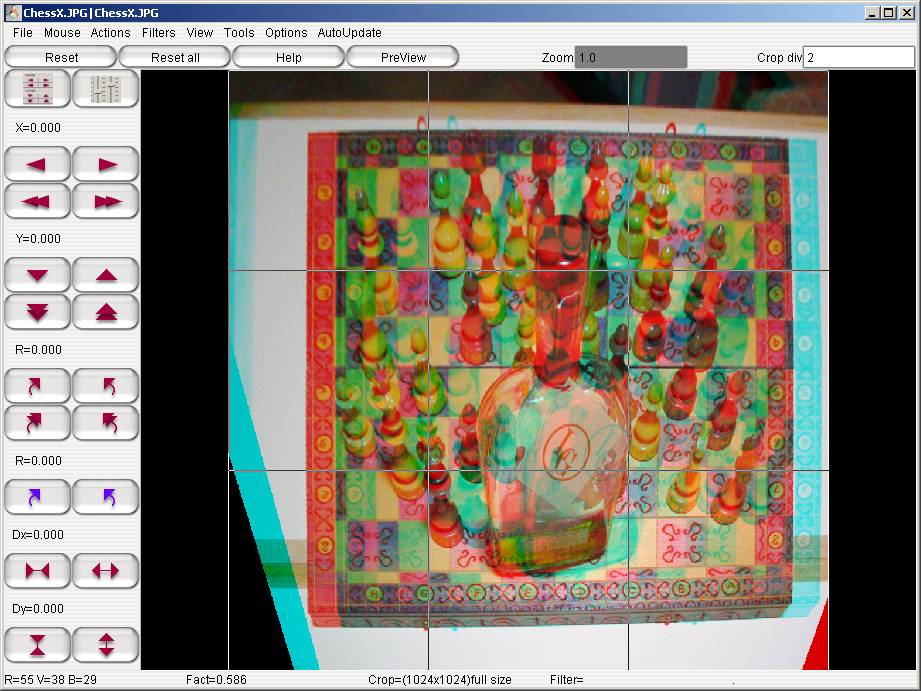
Task: Click the Dx horizontal expand arrows button
Action: (x=106, y=571)
